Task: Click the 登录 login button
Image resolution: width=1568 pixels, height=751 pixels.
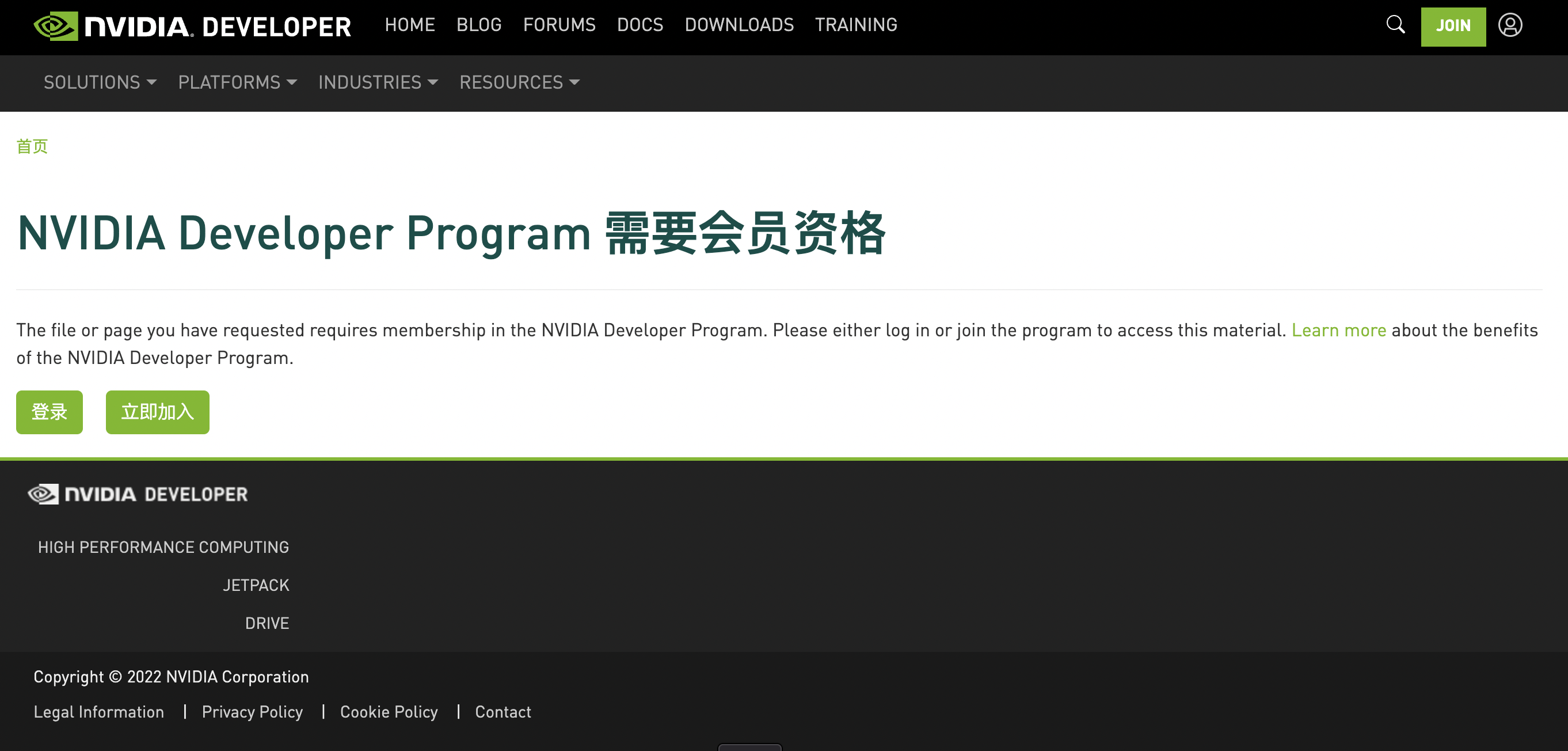Action: pyautogui.click(x=50, y=412)
